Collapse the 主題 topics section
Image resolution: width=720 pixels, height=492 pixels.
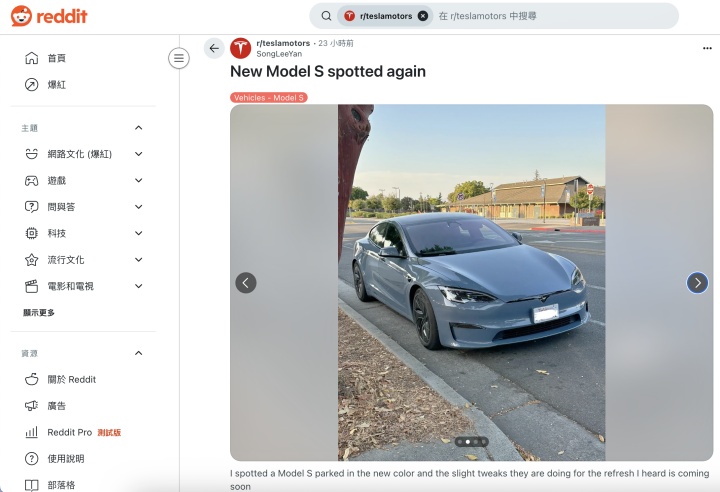click(138, 128)
